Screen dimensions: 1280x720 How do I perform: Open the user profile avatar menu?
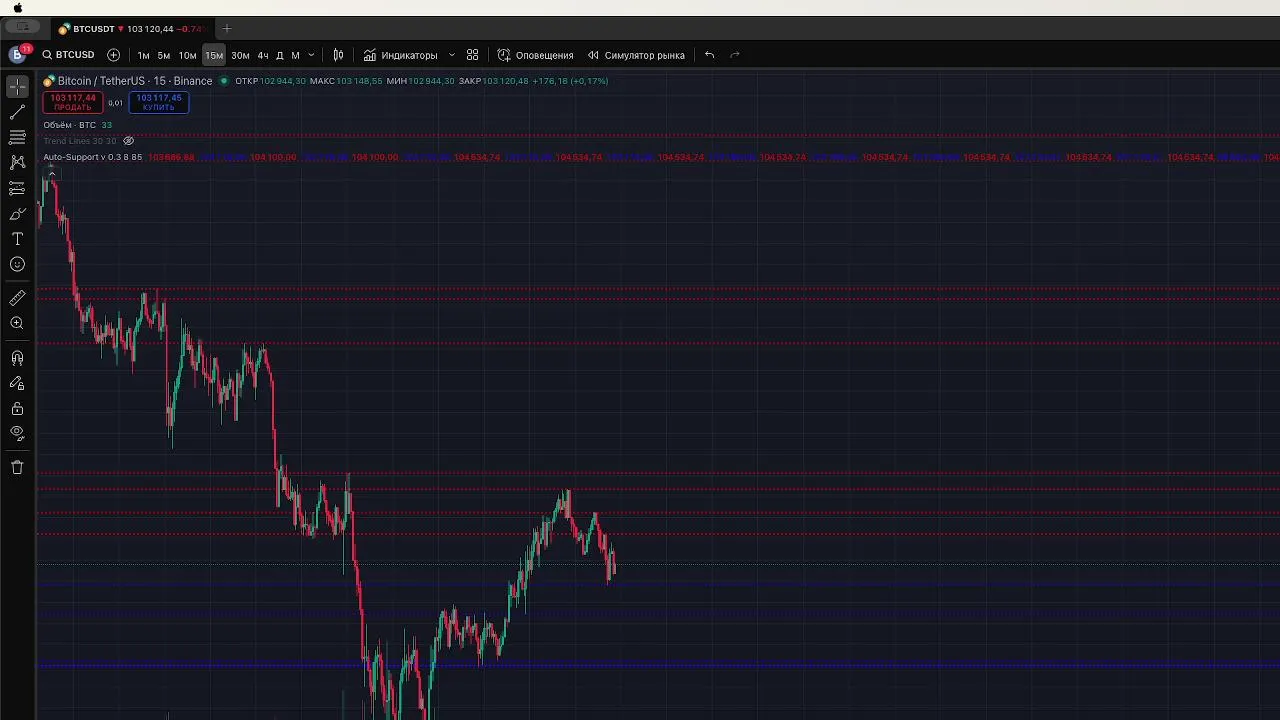[x=18, y=55]
